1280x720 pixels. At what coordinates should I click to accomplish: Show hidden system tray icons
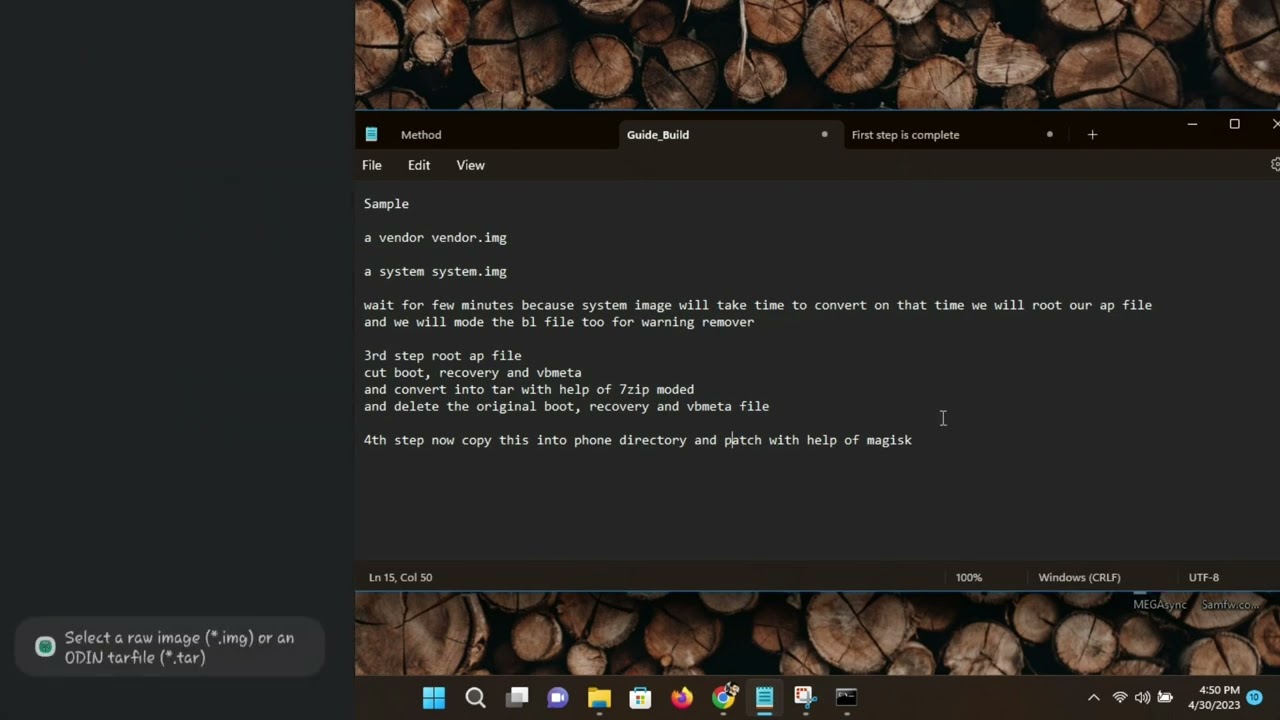(1094, 698)
